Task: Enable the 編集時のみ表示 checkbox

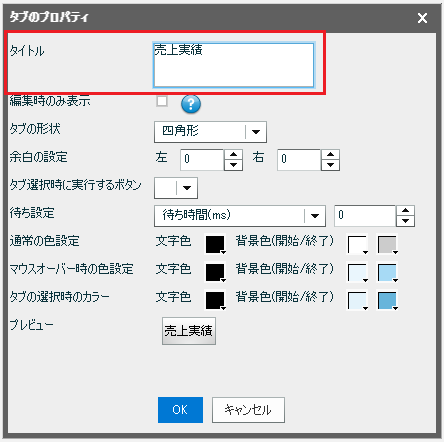Action: tap(162, 101)
